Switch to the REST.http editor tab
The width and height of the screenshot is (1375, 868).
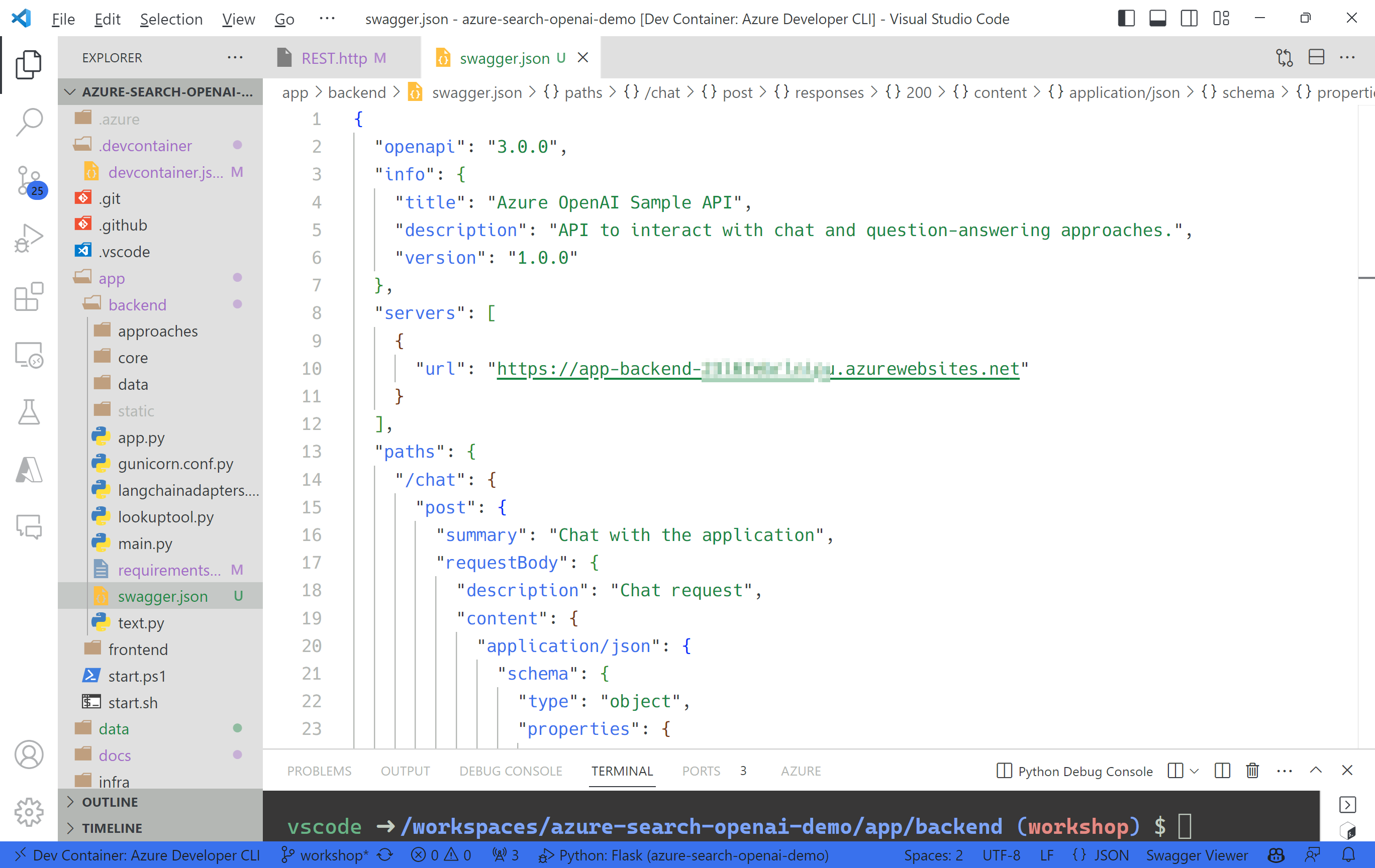pyautogui.click(x=334, y=58)
